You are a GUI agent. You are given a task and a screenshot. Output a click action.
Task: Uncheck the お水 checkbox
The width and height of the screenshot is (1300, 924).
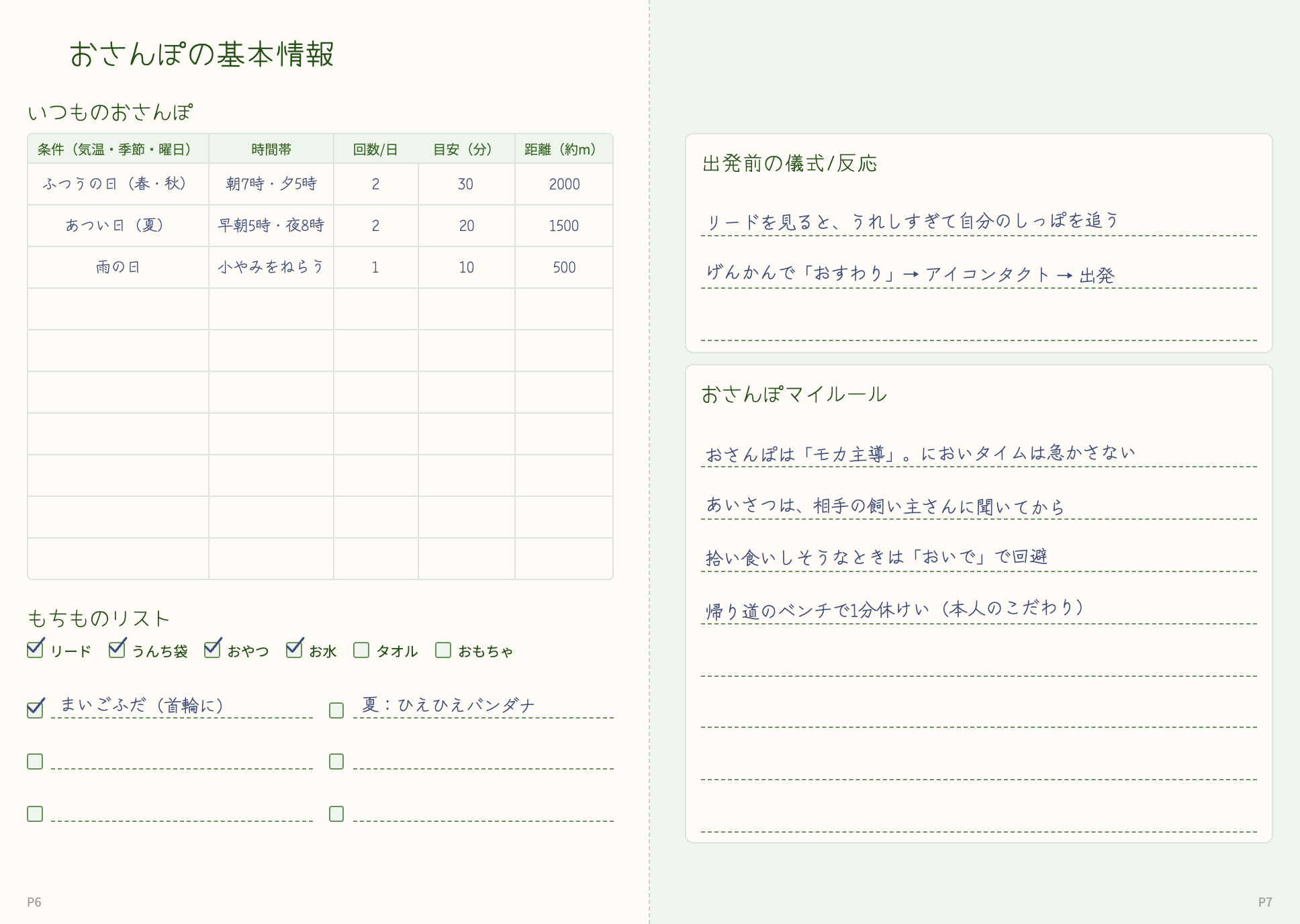click(294, 650)
